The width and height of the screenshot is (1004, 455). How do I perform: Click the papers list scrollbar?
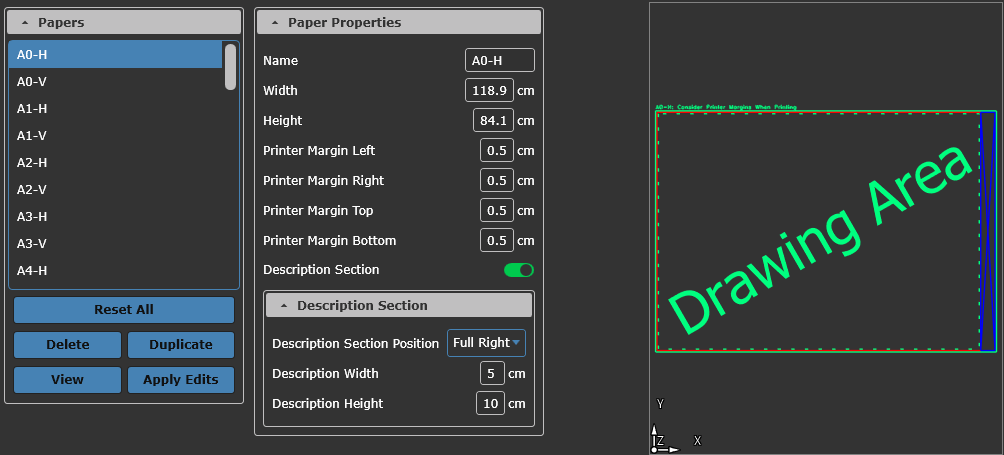click(x=230, y=67)
